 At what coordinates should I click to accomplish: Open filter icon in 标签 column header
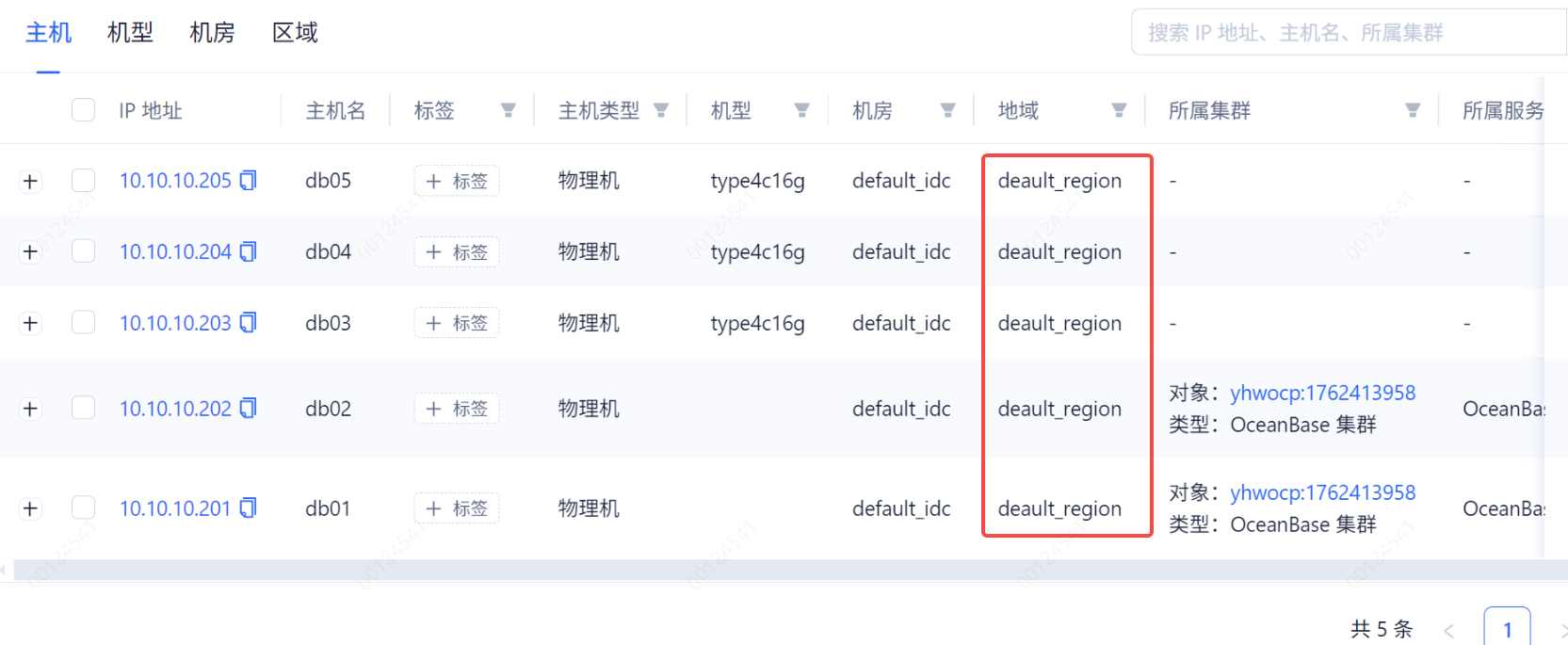click(x=508, y=111)
